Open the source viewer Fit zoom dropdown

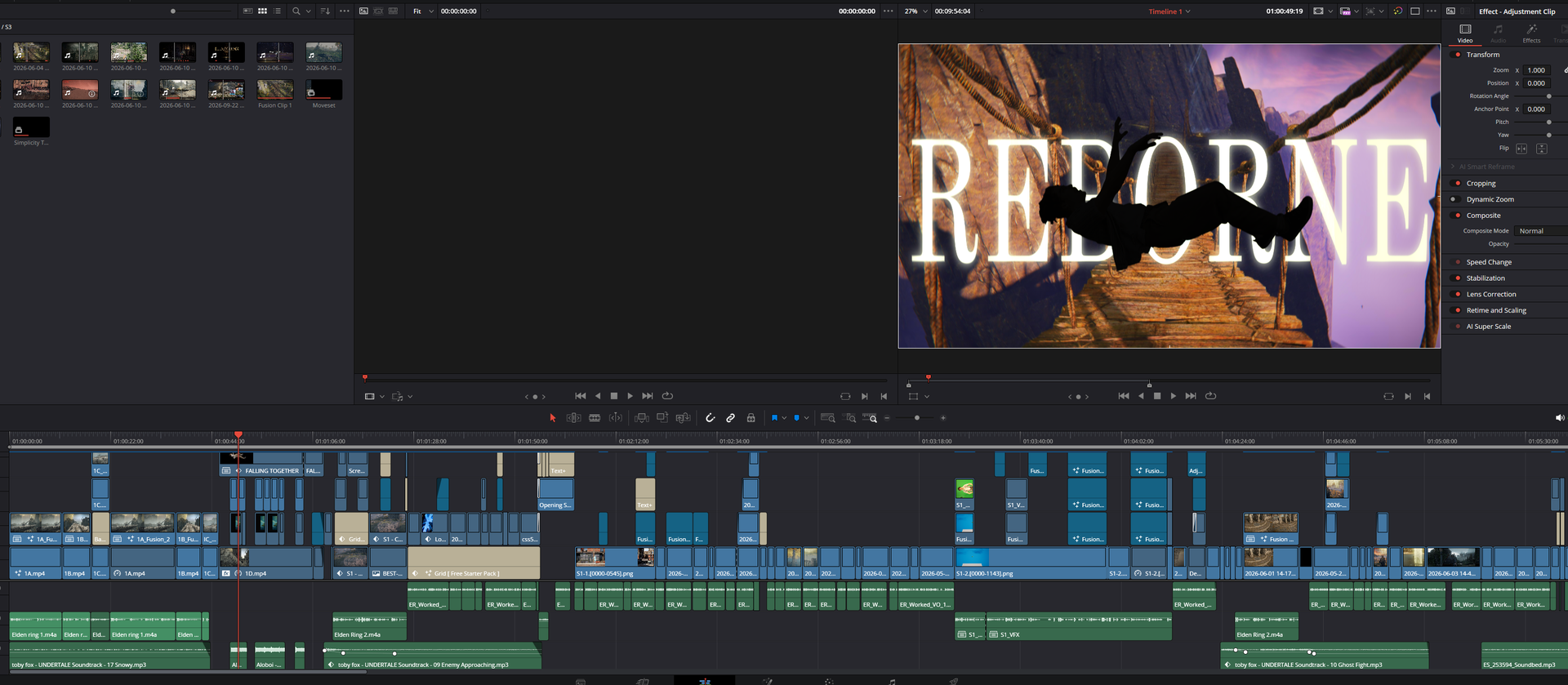[x=423, y=11]
